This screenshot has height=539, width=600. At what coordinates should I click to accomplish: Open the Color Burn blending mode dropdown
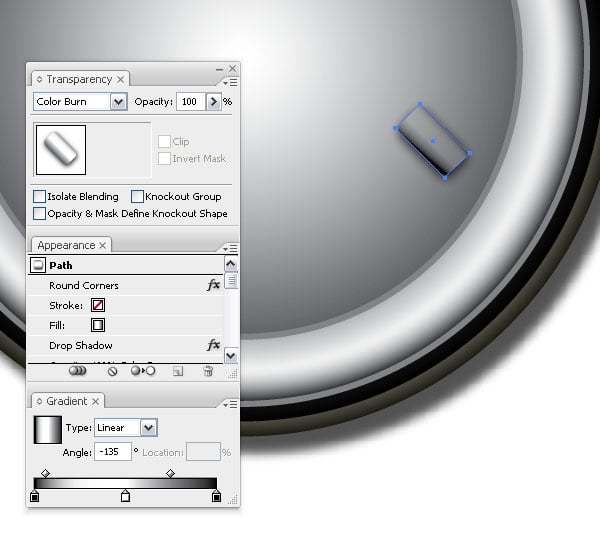119,102
